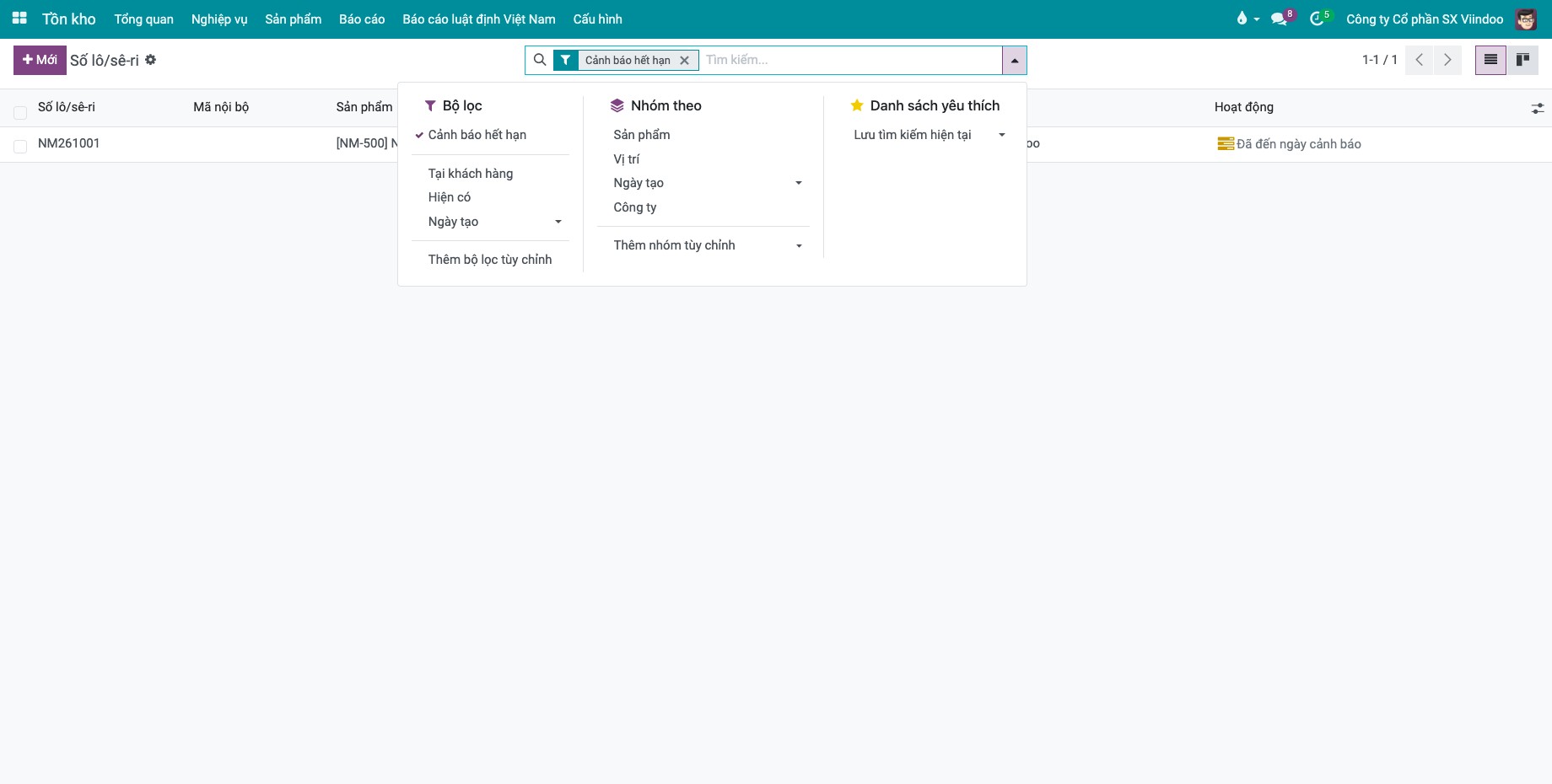The image size is (1552, 784).
Task: Open the Sản phẩm top menu
Action: coord(294,19)
